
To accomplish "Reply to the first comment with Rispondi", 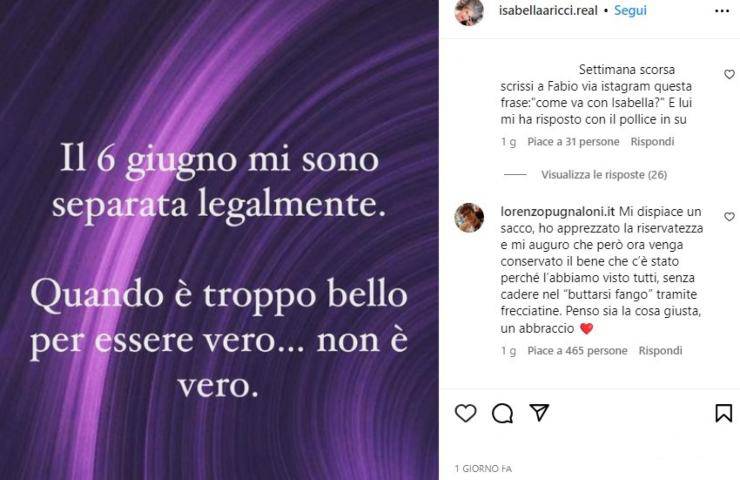I will pos(652,142).
